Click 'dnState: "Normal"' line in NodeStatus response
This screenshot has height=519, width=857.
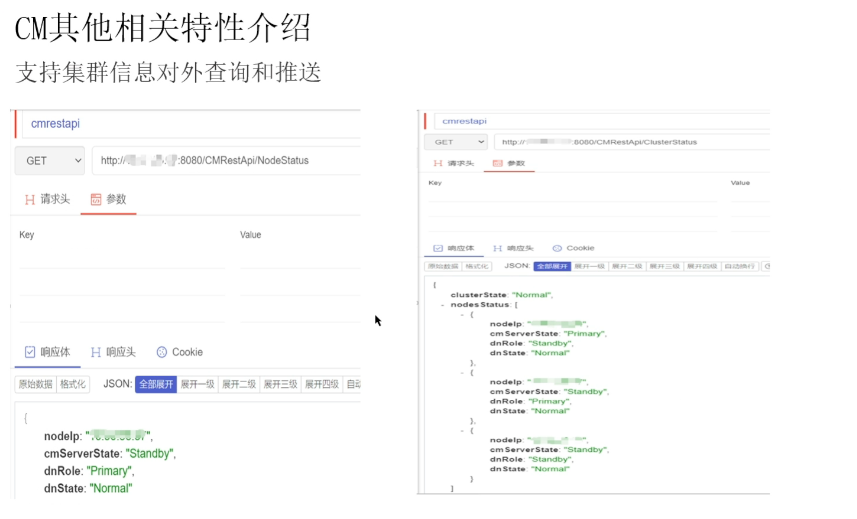tap(88, 488)
